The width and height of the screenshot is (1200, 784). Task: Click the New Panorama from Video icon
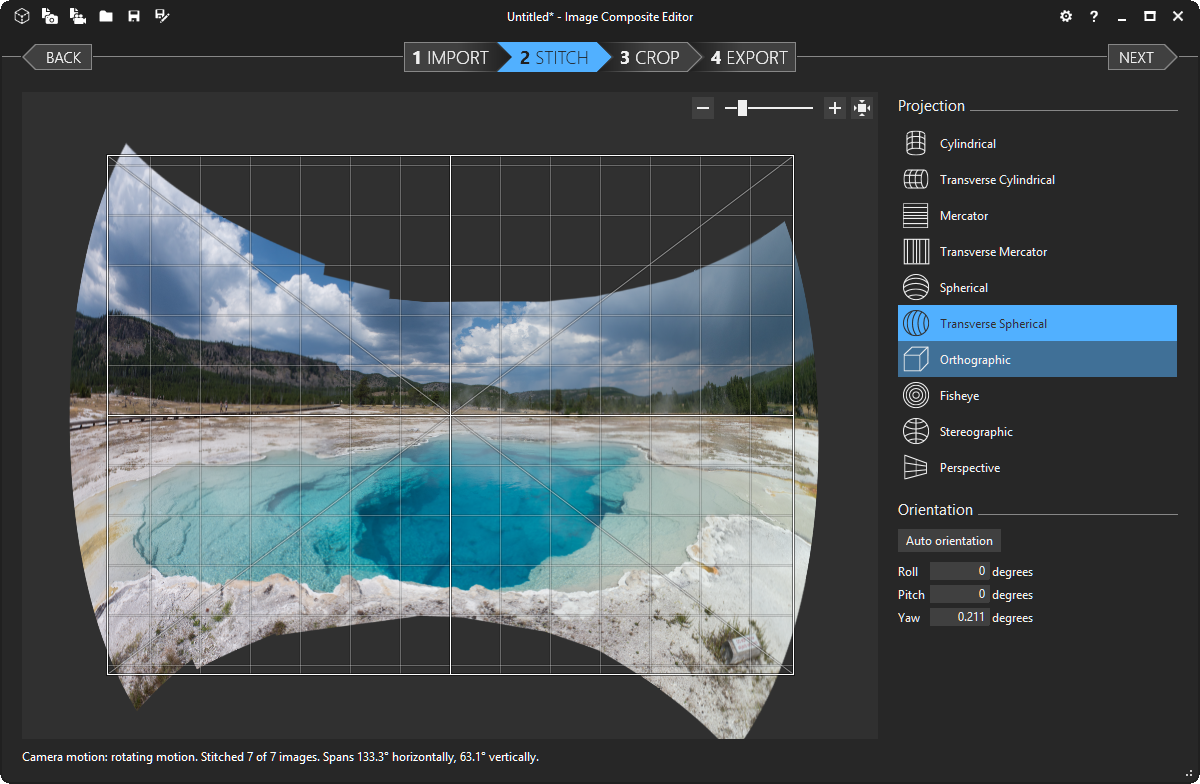pyautogui.click(x=77, y=16)
